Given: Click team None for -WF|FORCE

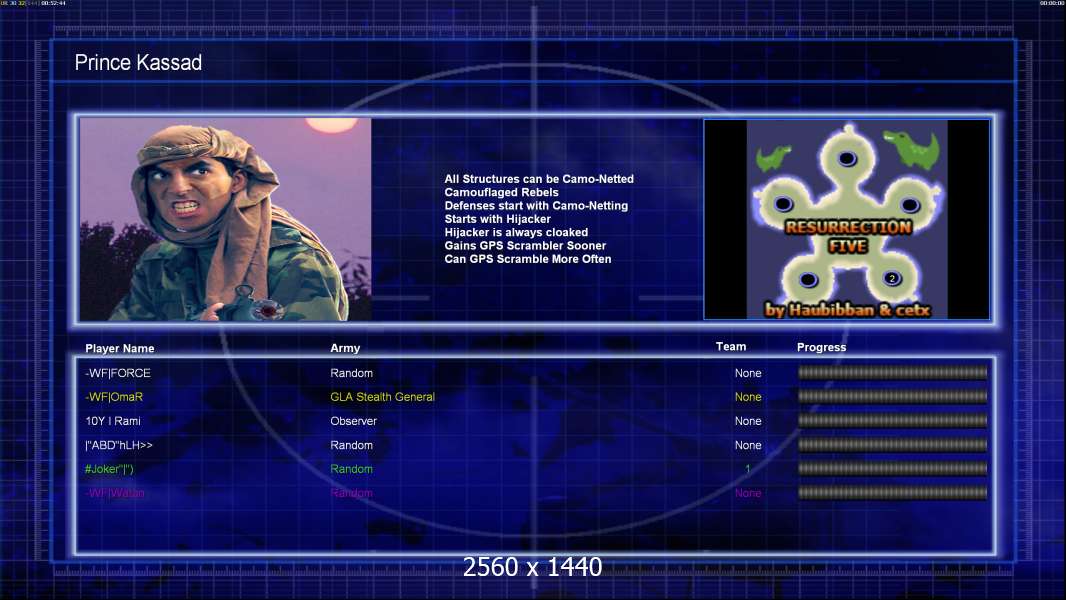Looking at the screenshot, I should (x=748, y=373).
